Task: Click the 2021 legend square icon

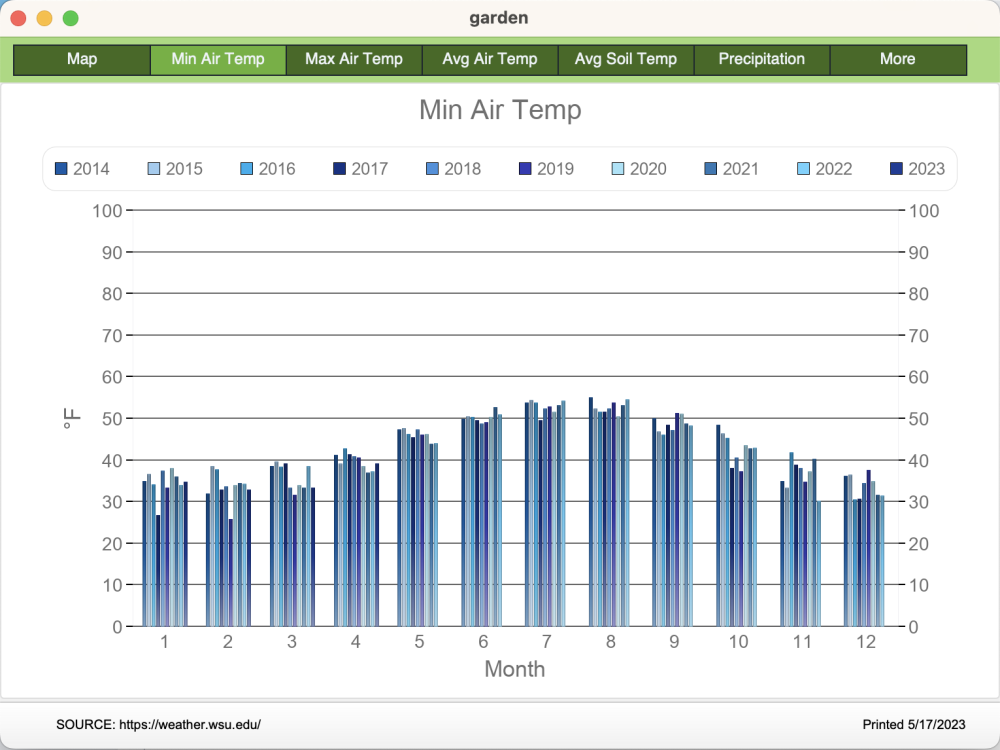Action: [711, 169]
